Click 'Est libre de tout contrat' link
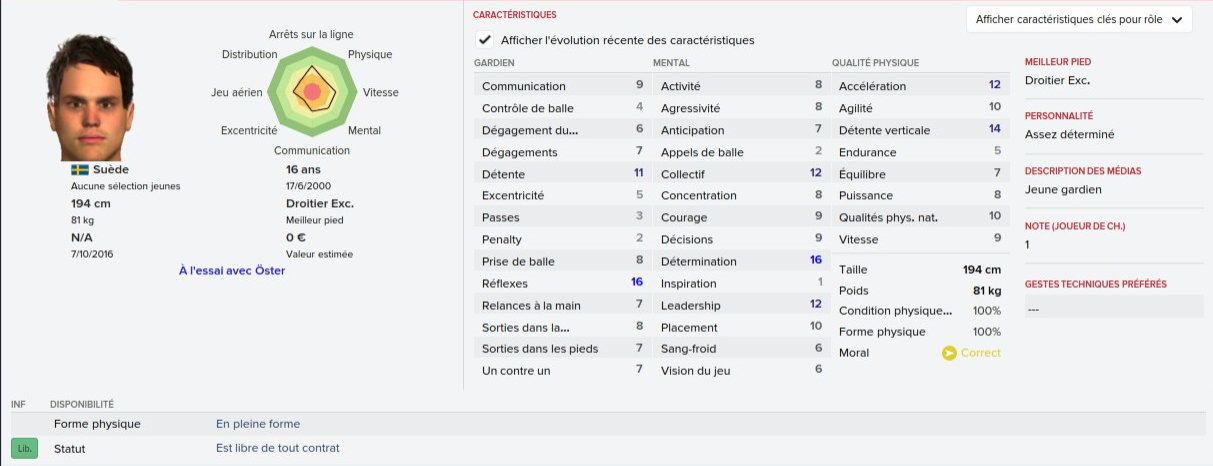Viewport: 1213px width, 466px height. (278, 448)
